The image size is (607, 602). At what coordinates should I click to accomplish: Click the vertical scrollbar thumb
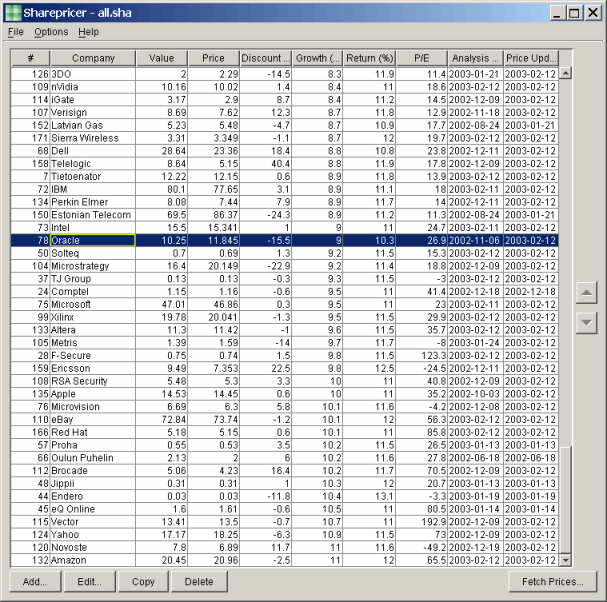click(x=565, y=500)
